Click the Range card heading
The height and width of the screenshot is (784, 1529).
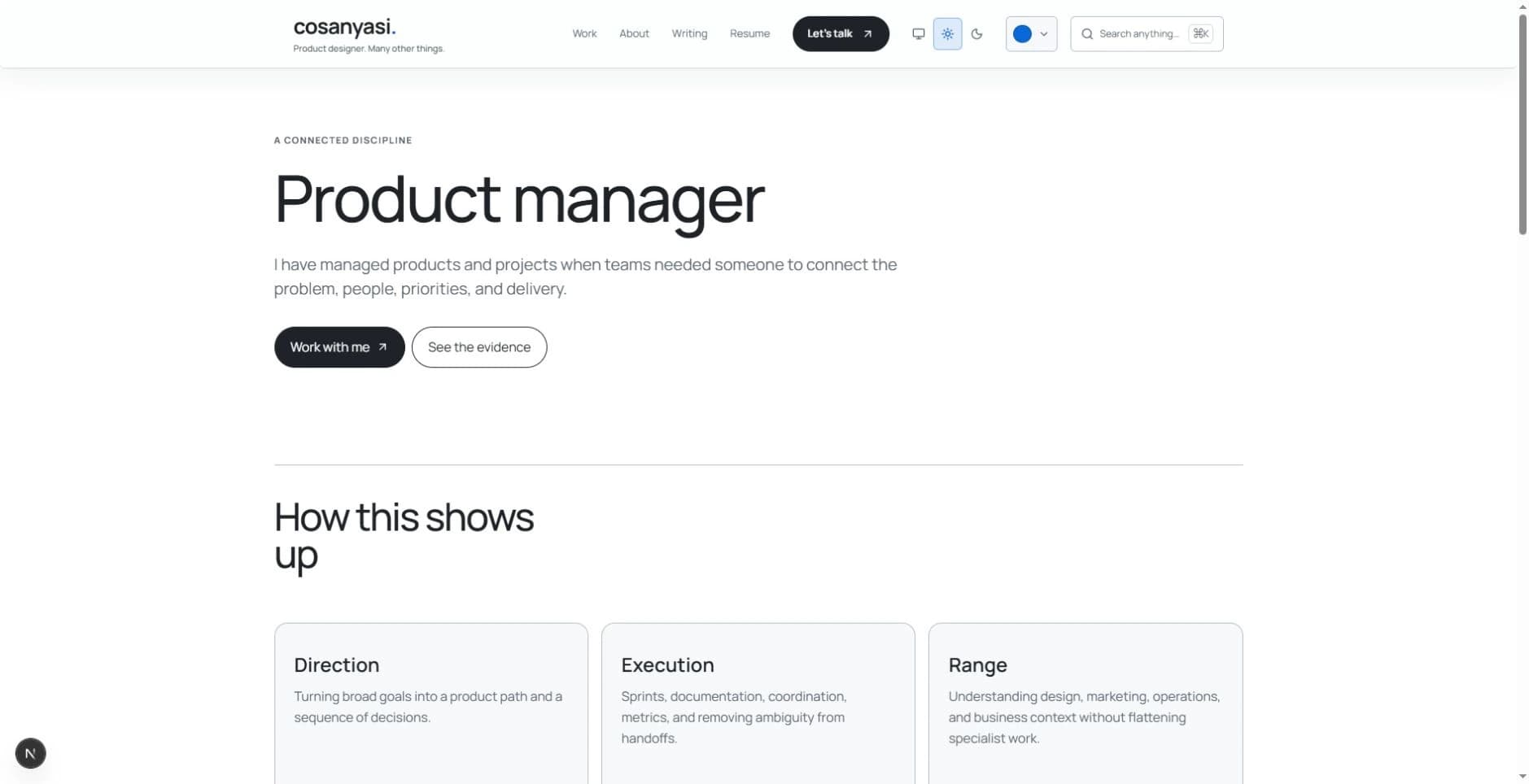tap(977, 665)
